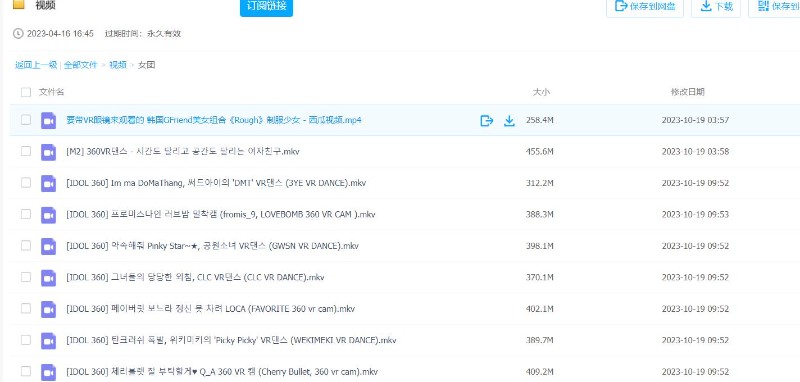
Task: Click the 2023-10-19 09:53 date
Action: point(695,215)
